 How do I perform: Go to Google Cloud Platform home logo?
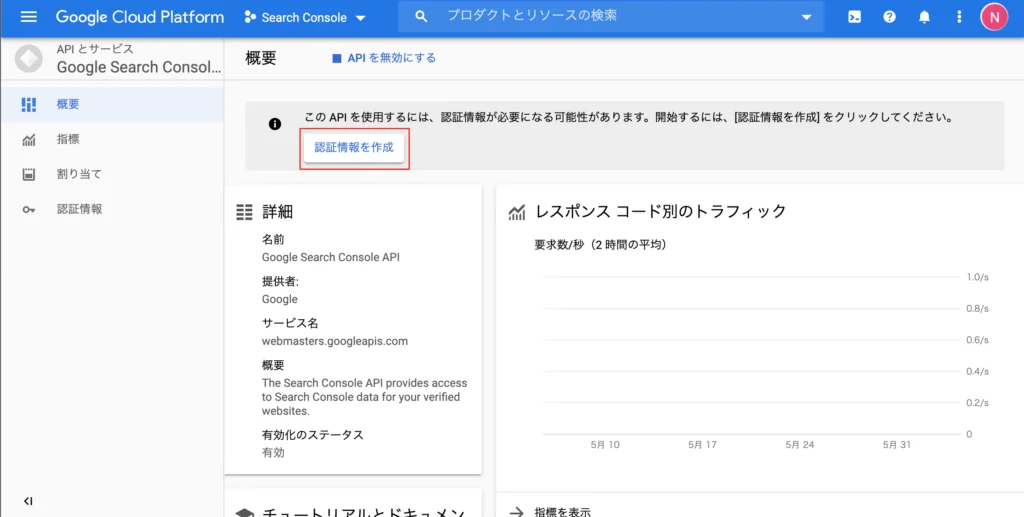click(140, 17)
